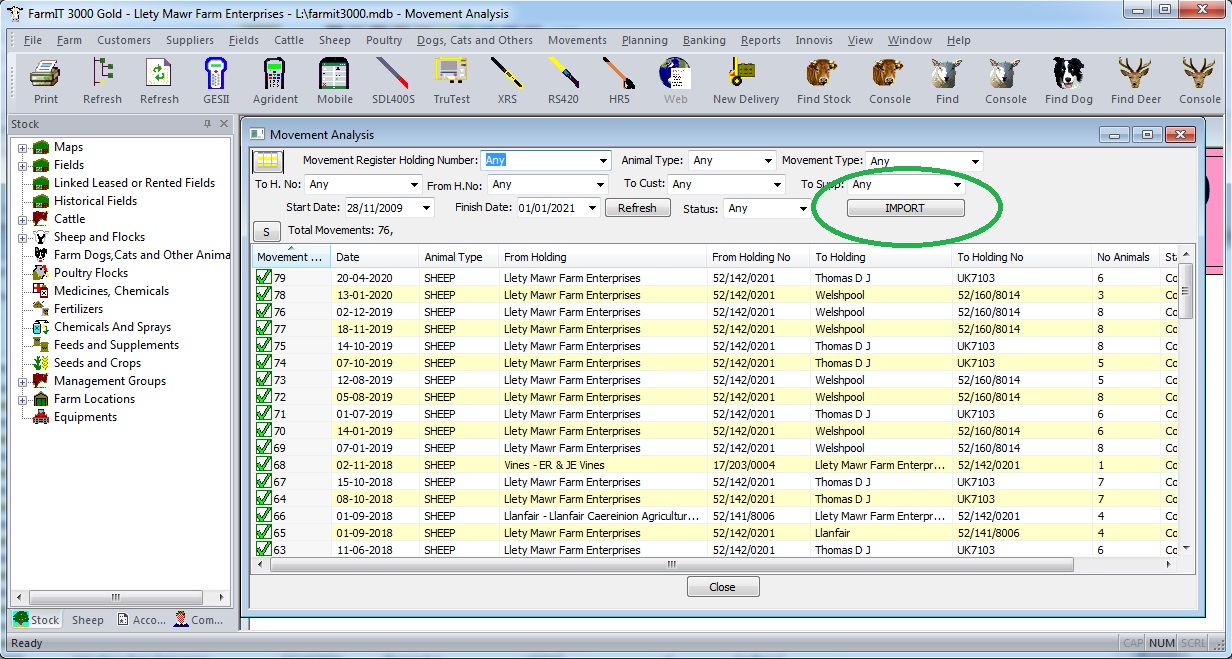Toggle the checkmark for movement 68
The height and width of the screenshot is (659, 1232).
coord(264,465)
